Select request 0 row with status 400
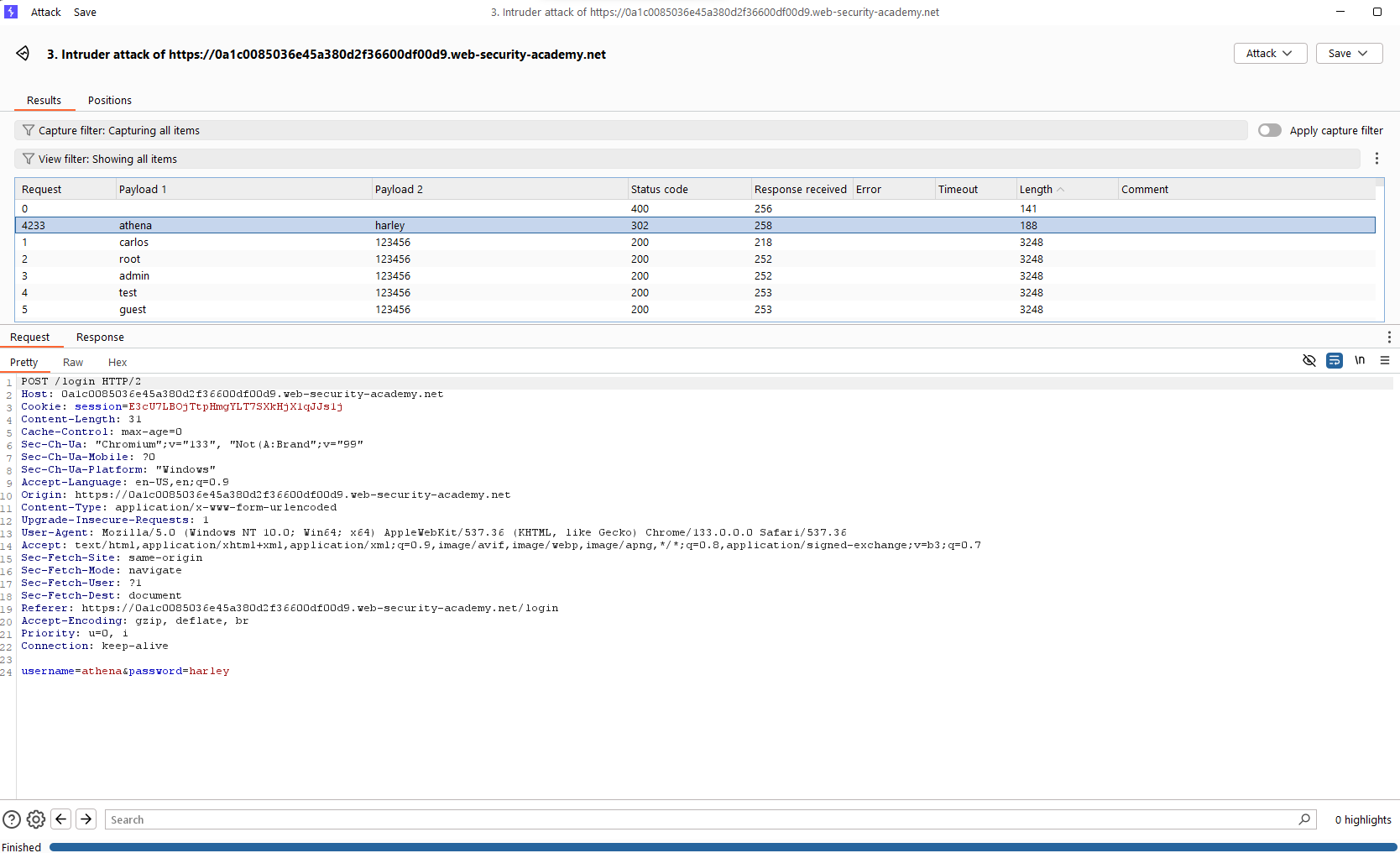 (695, 208)
